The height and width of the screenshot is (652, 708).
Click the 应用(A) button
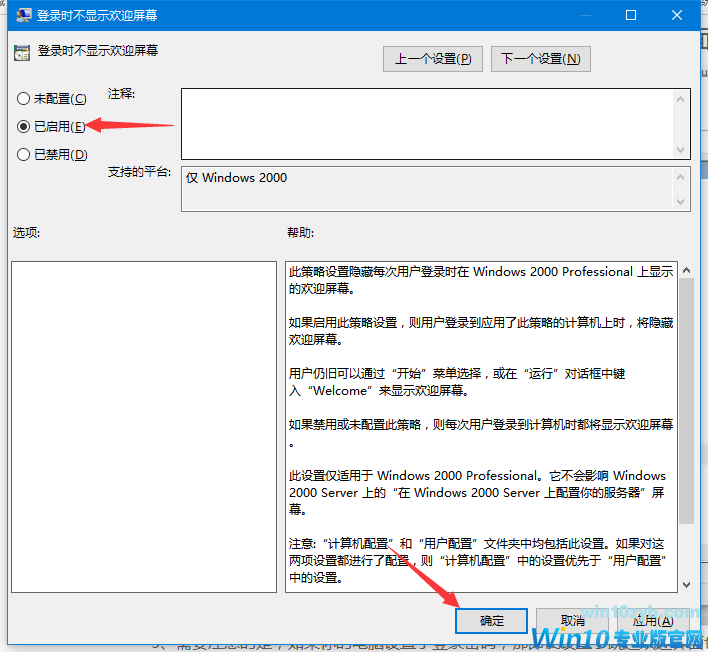(652, 621)
